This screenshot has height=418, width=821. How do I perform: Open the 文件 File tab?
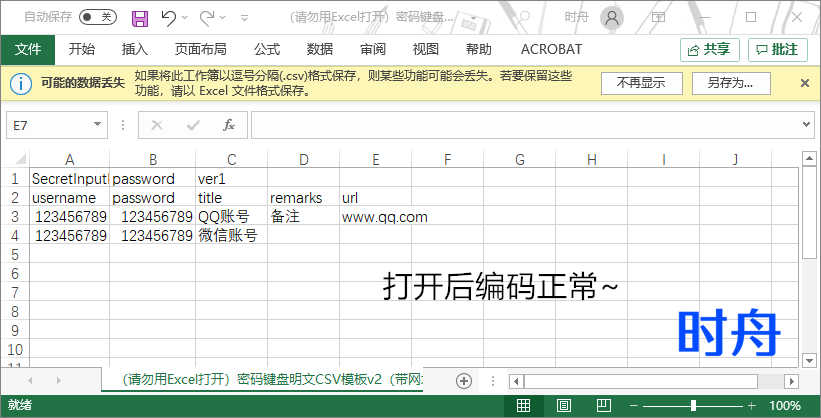[28, 49]
